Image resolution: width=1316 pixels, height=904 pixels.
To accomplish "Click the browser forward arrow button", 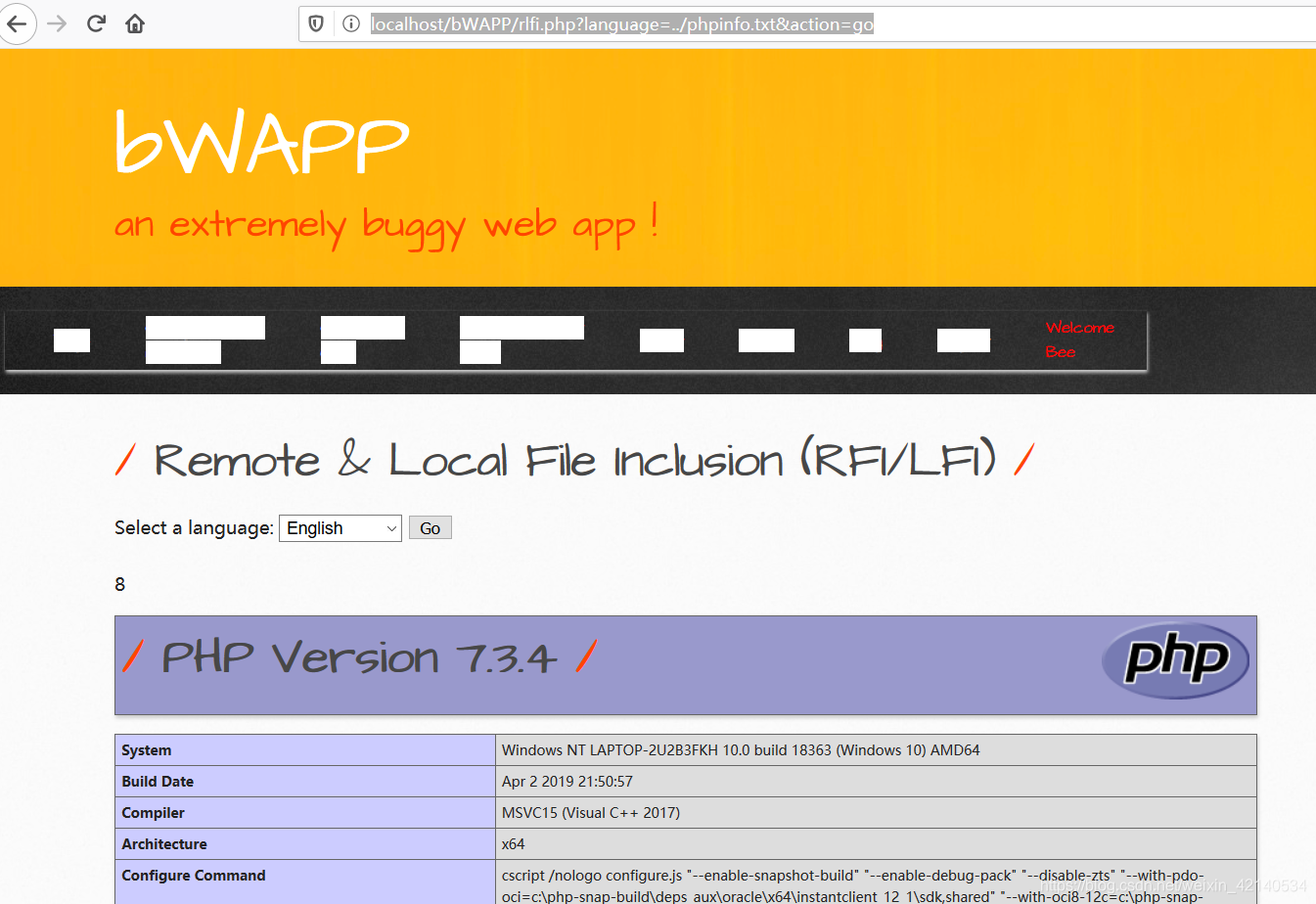I will pos(57,23).
